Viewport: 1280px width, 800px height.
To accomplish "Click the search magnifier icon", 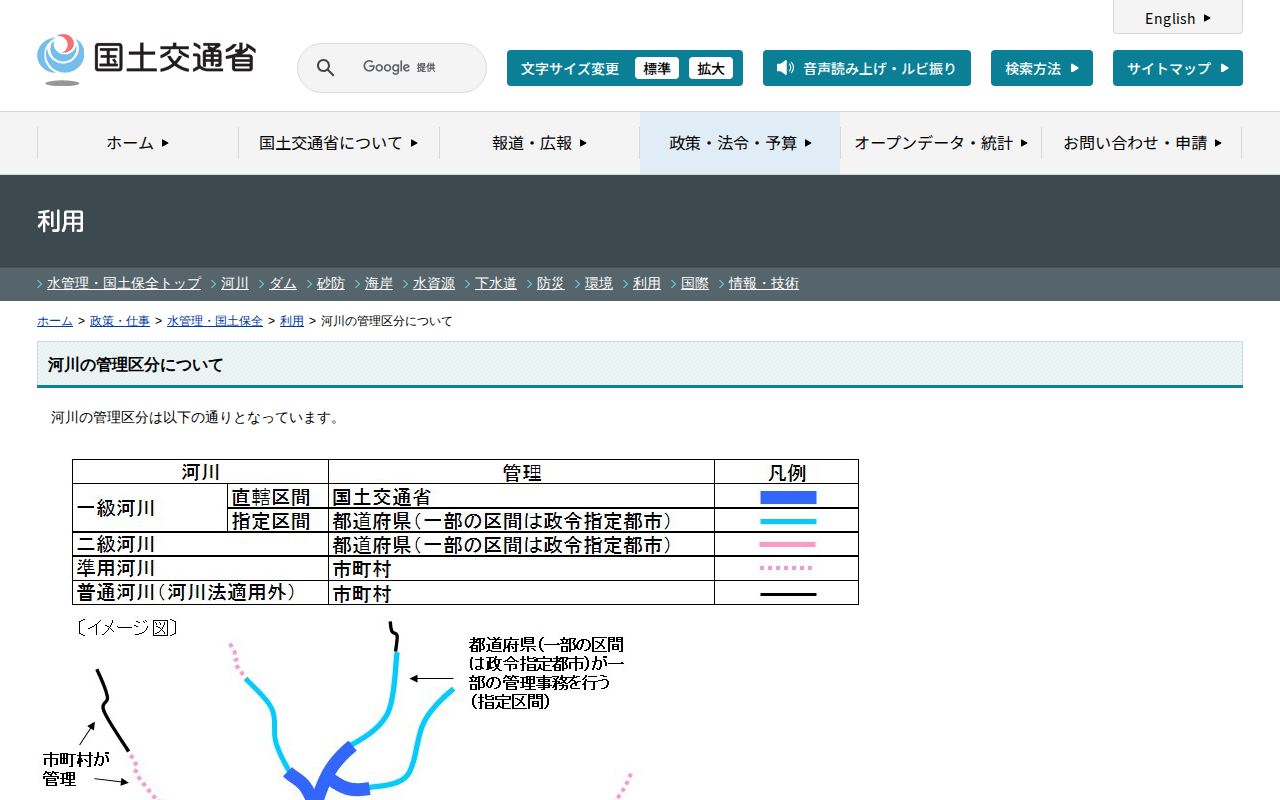I will (325, 68).
